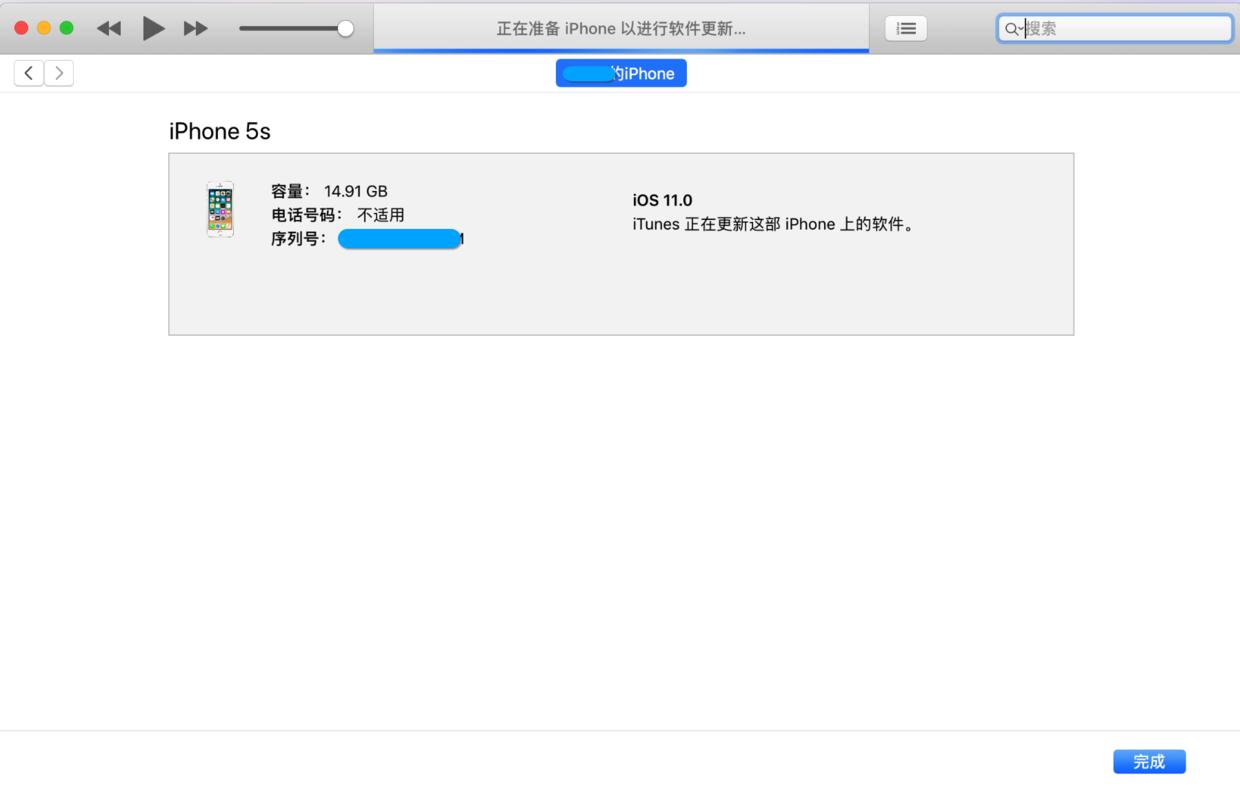Open the Up Next queue list icon
1240x786 pixels.
(x=905, y=28)
